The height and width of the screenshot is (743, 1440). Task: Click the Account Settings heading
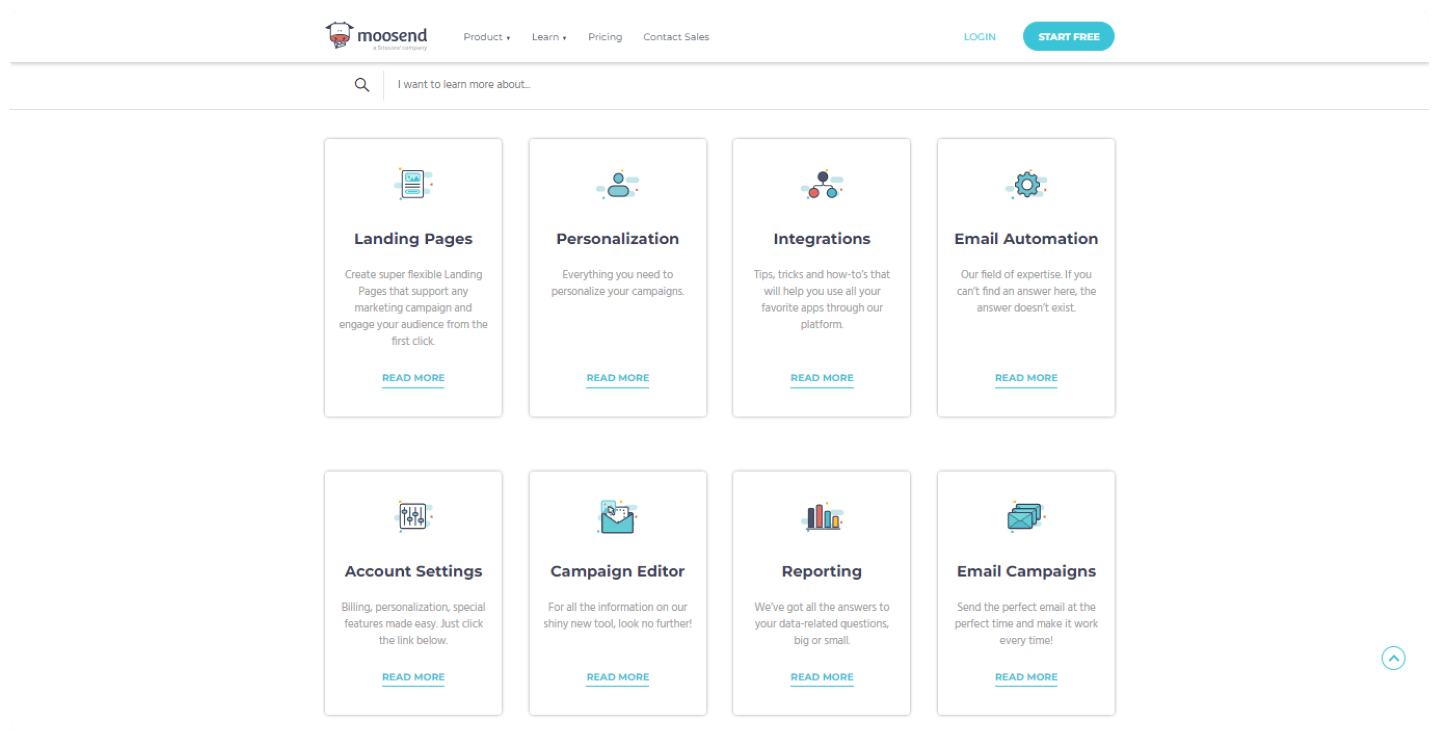[413, 572]
